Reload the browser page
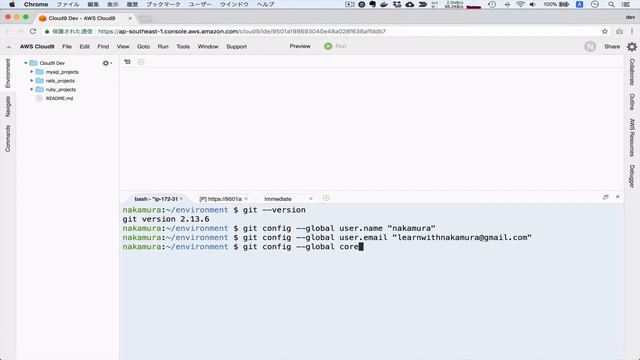The height and width of the screenshot is (360, 640). pyautogui.click(x=33, y=31)
